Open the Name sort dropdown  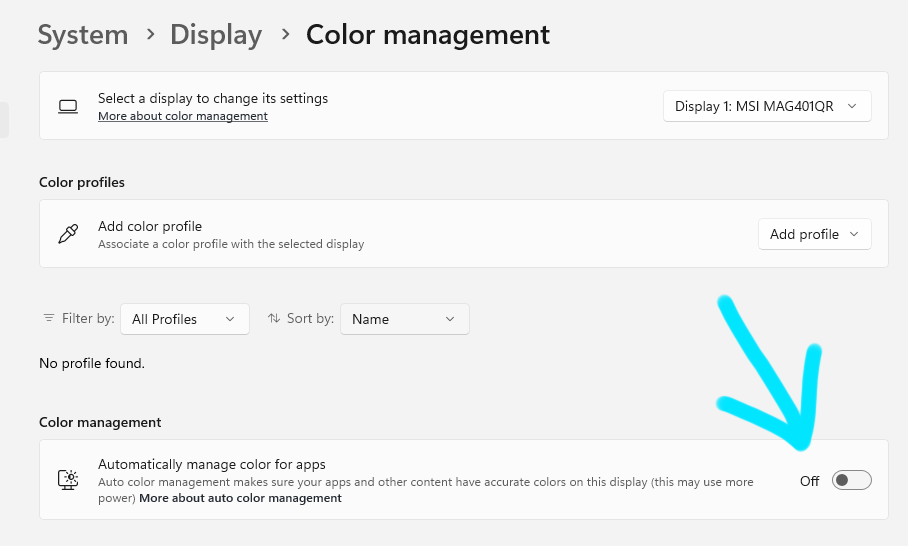(404, 319)
